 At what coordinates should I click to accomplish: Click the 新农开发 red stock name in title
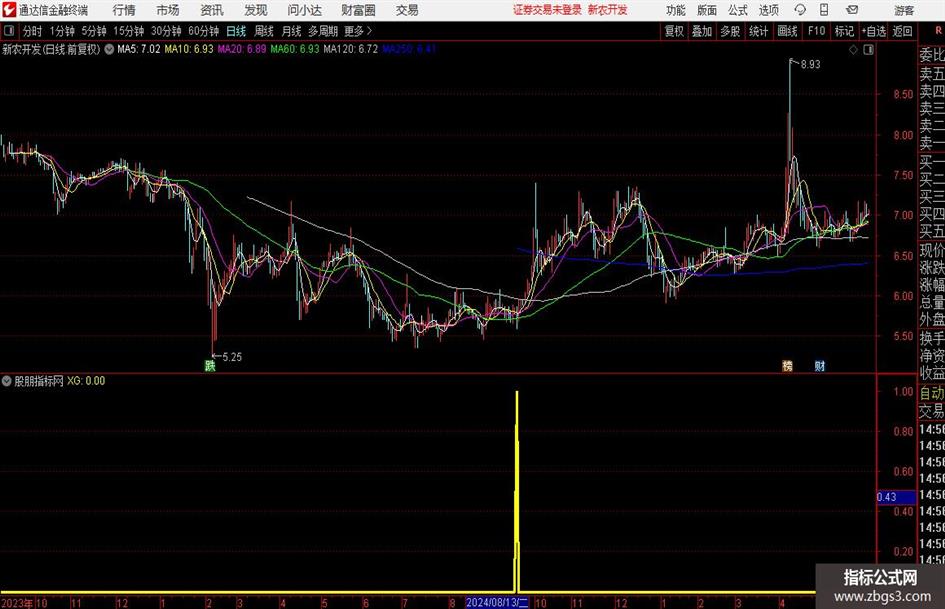click(x=608, y=10)
